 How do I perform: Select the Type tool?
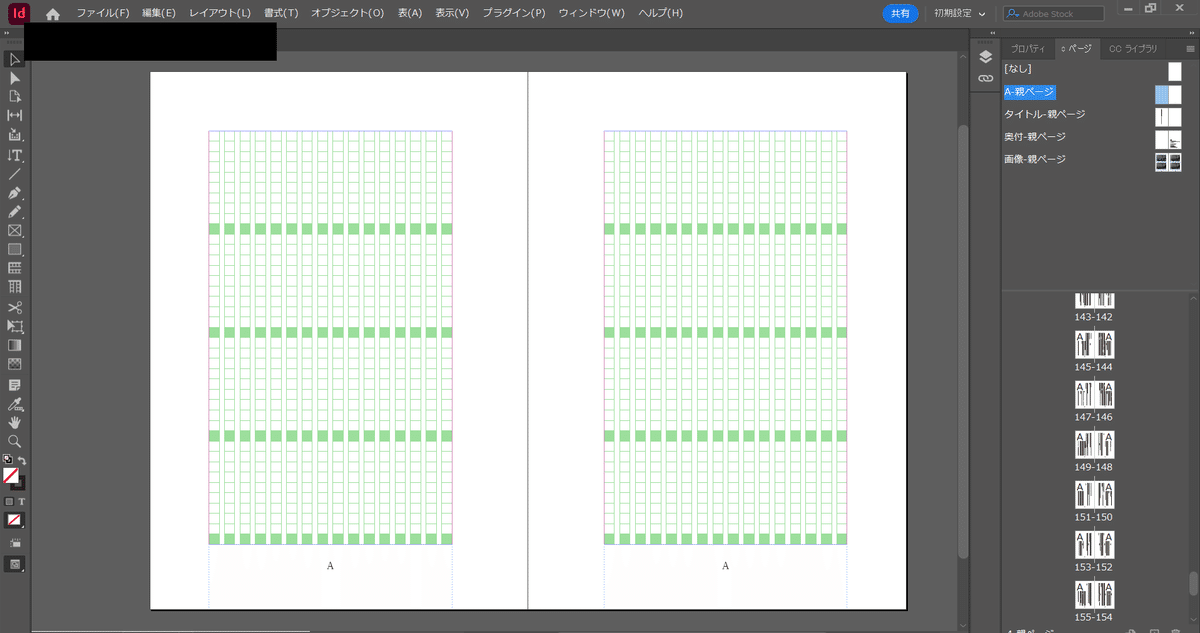click(x=15, y=155)
